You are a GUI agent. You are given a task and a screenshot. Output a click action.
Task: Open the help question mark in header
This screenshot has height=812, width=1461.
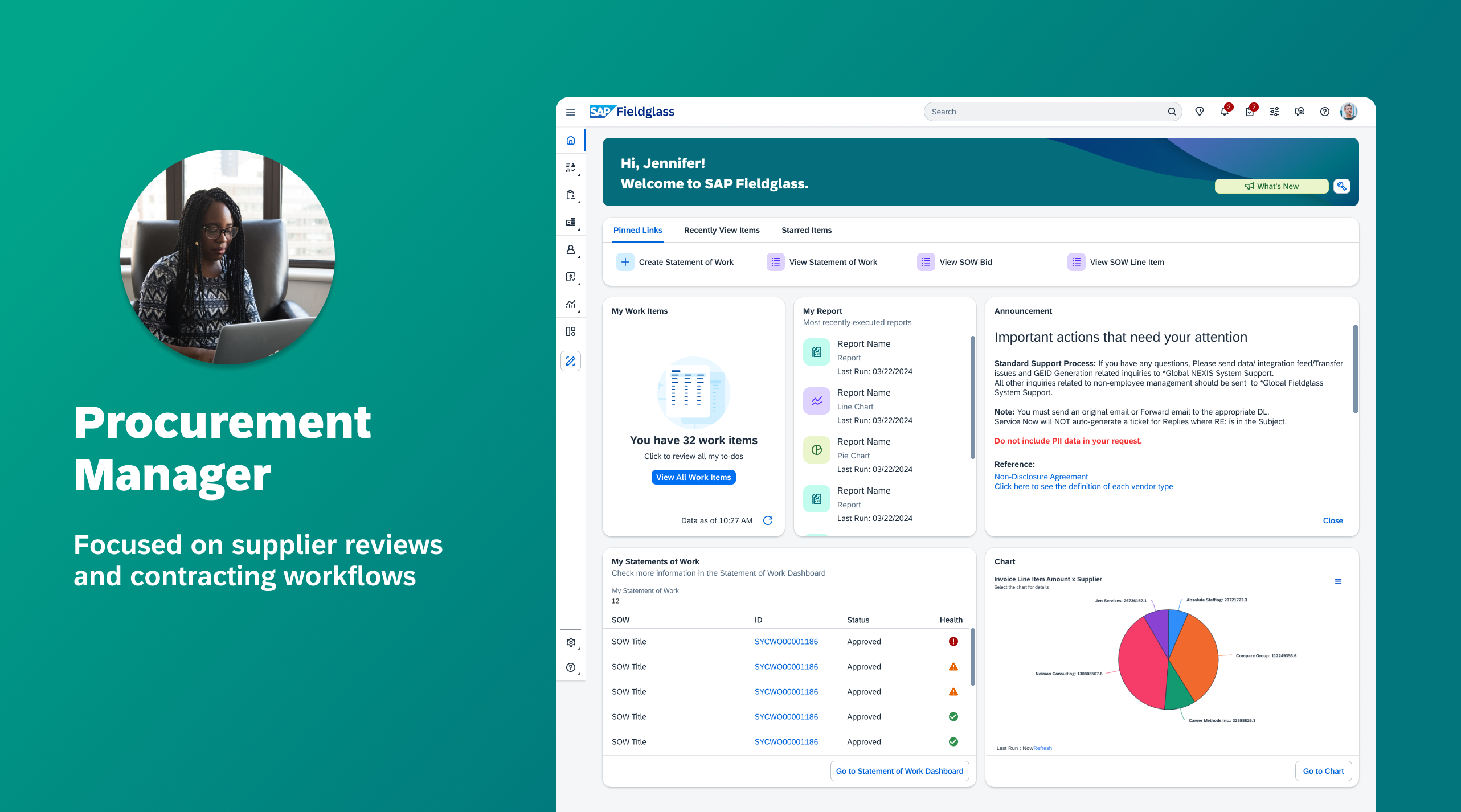1324,112
